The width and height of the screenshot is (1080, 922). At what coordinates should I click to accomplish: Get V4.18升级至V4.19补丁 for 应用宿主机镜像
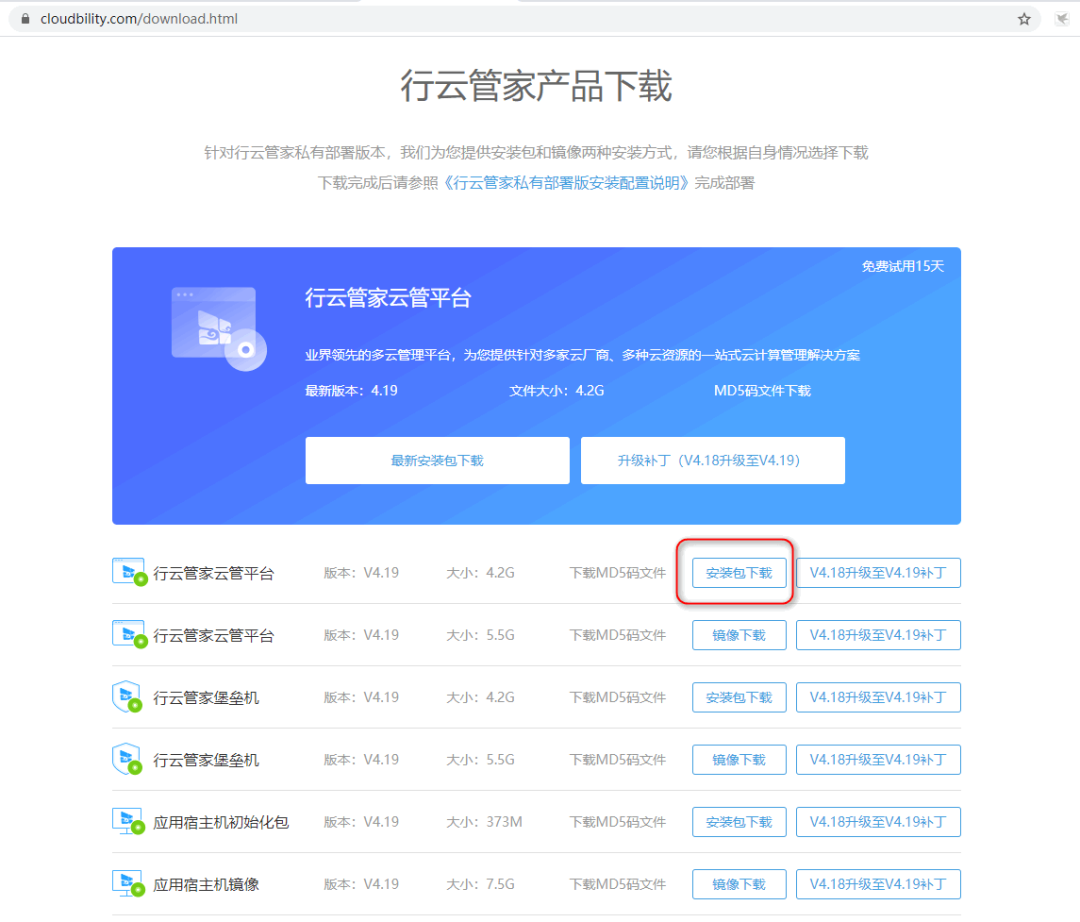[878, 884]
